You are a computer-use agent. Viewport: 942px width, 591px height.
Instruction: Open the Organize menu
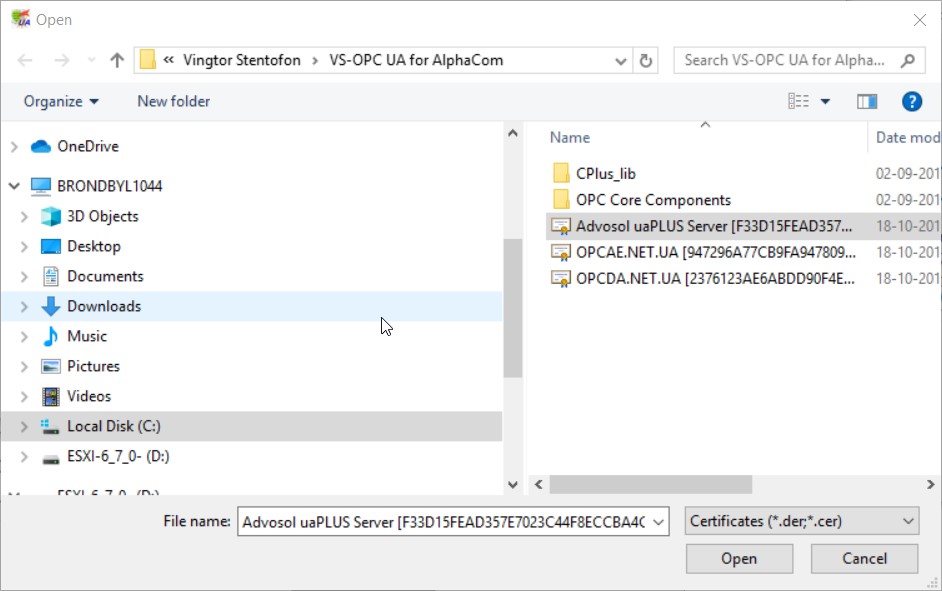(x=61, y=101)
